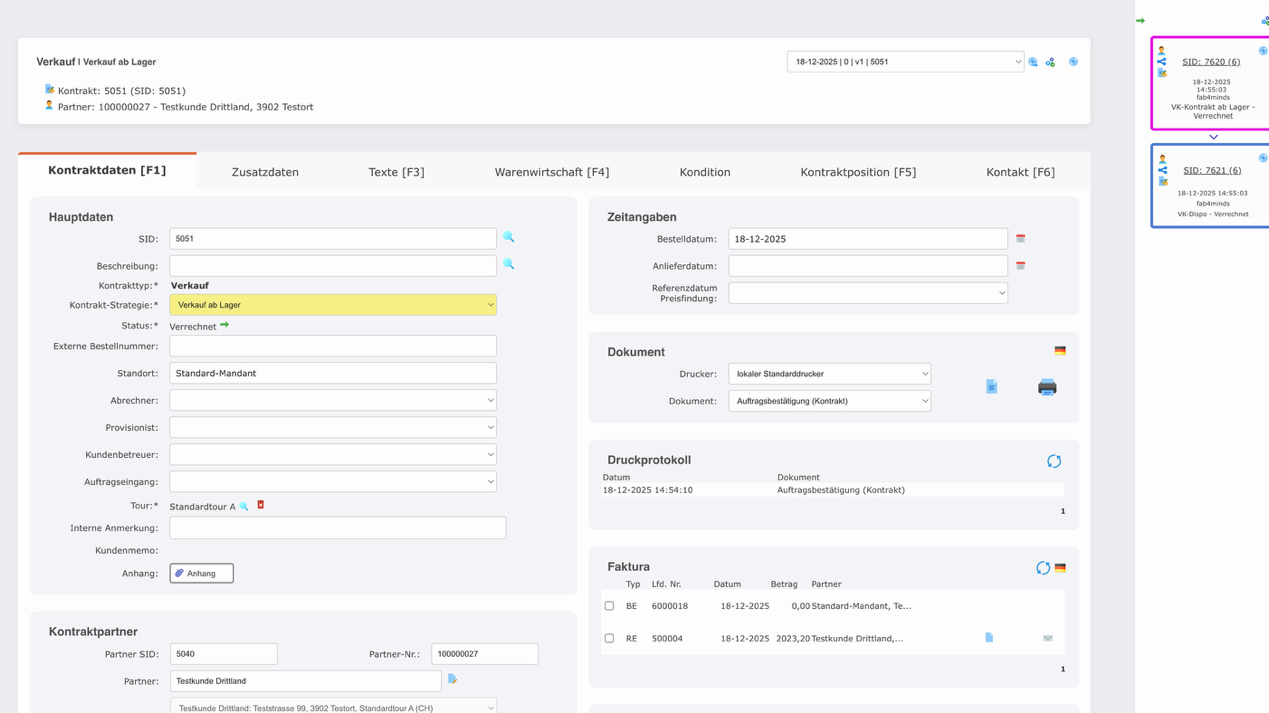Viewport: 1269px width, 713px height.
Task: Click the Anhang attachment button
Action: (201, 573)
